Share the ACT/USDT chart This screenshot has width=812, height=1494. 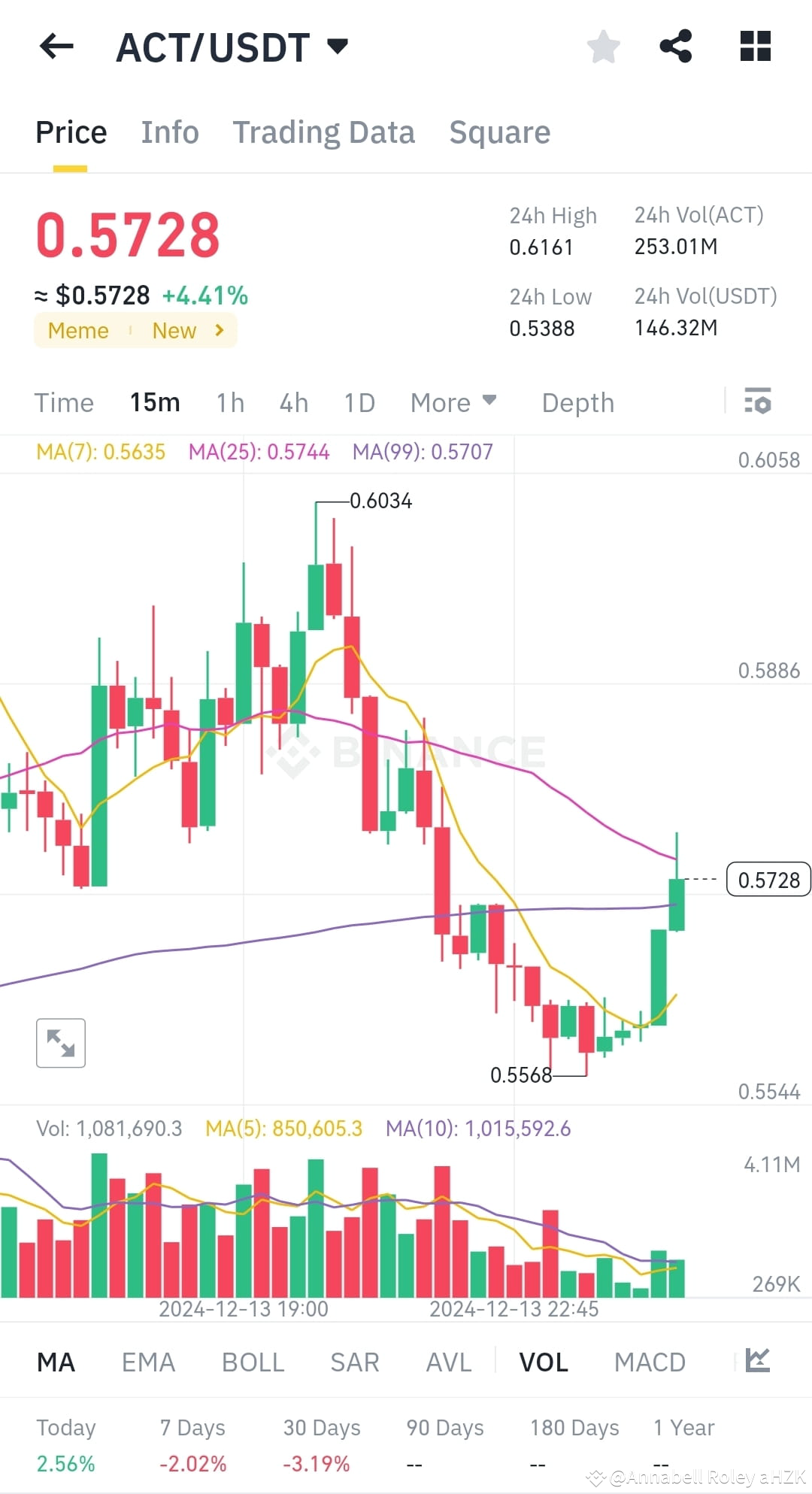[675, 47]
